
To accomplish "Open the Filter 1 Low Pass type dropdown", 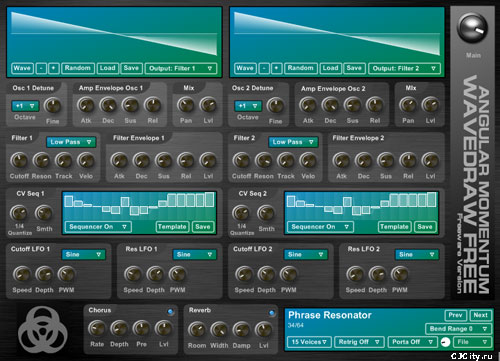I will [x=71, y=142].
